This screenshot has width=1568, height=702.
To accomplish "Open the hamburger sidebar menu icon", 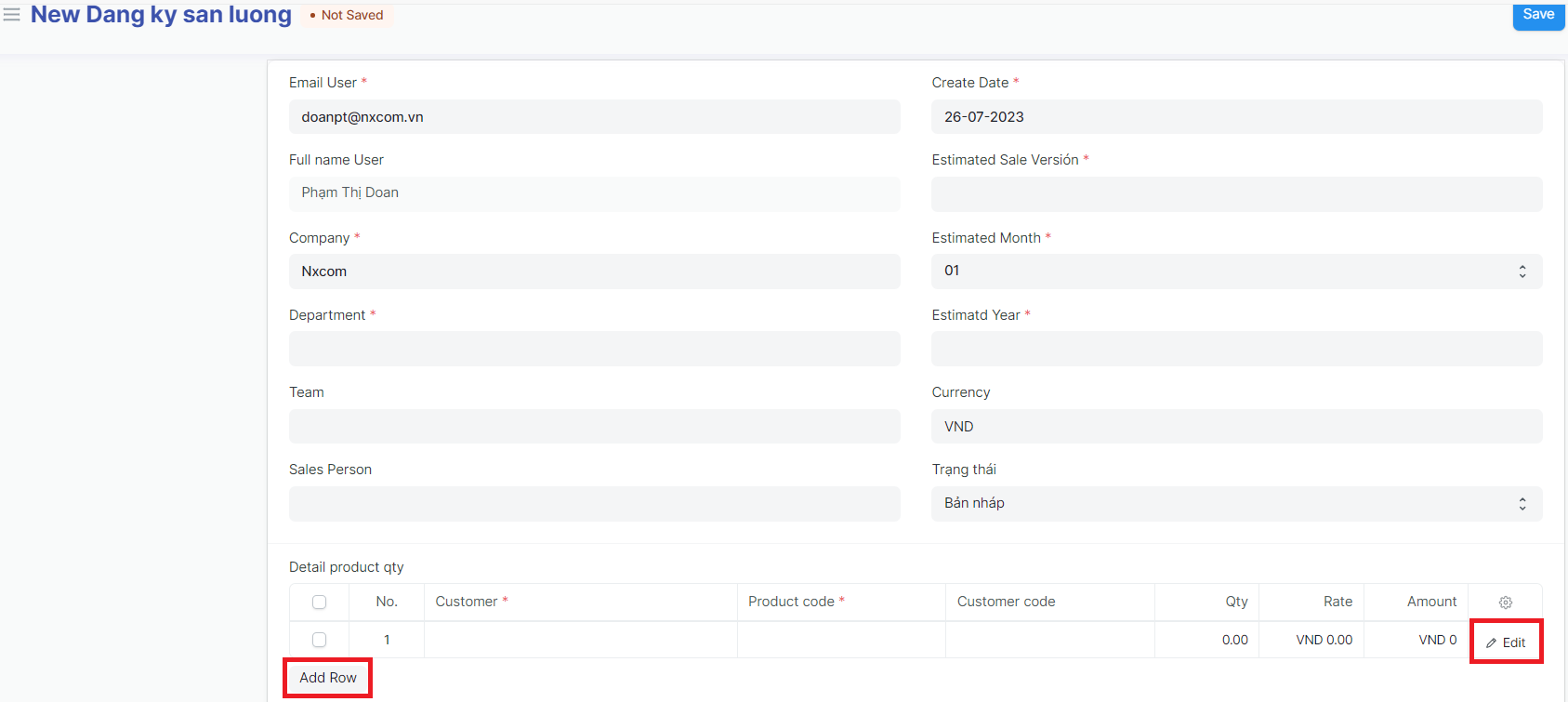I will tap(12, 15).
